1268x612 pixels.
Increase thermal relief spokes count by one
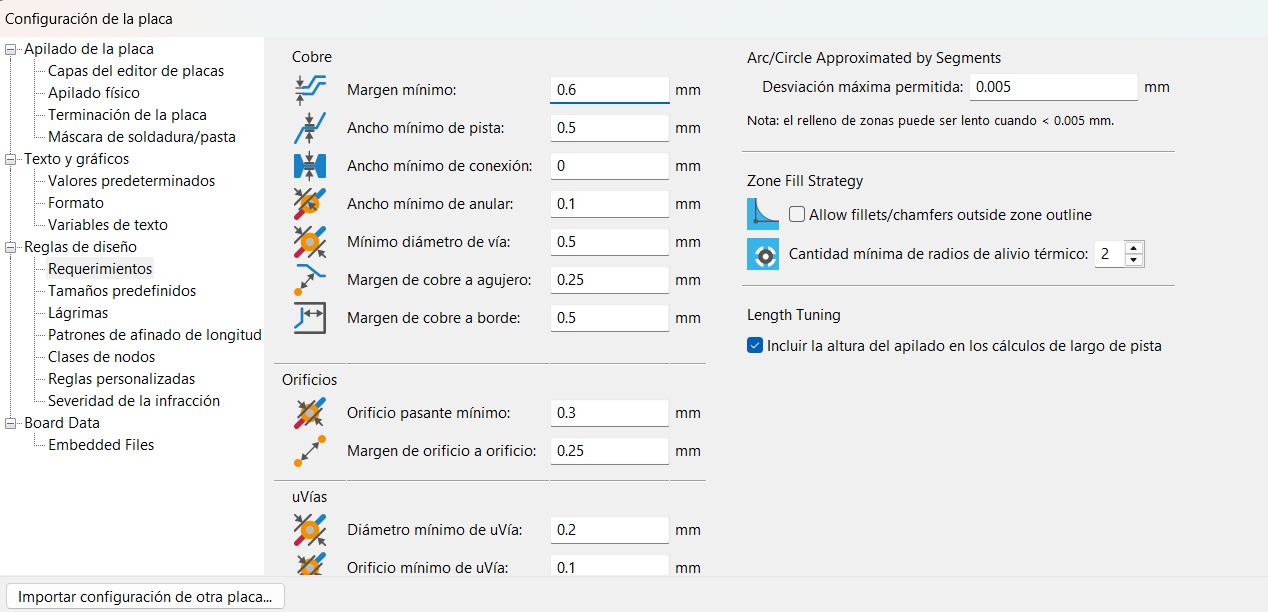coord(1133,248)
